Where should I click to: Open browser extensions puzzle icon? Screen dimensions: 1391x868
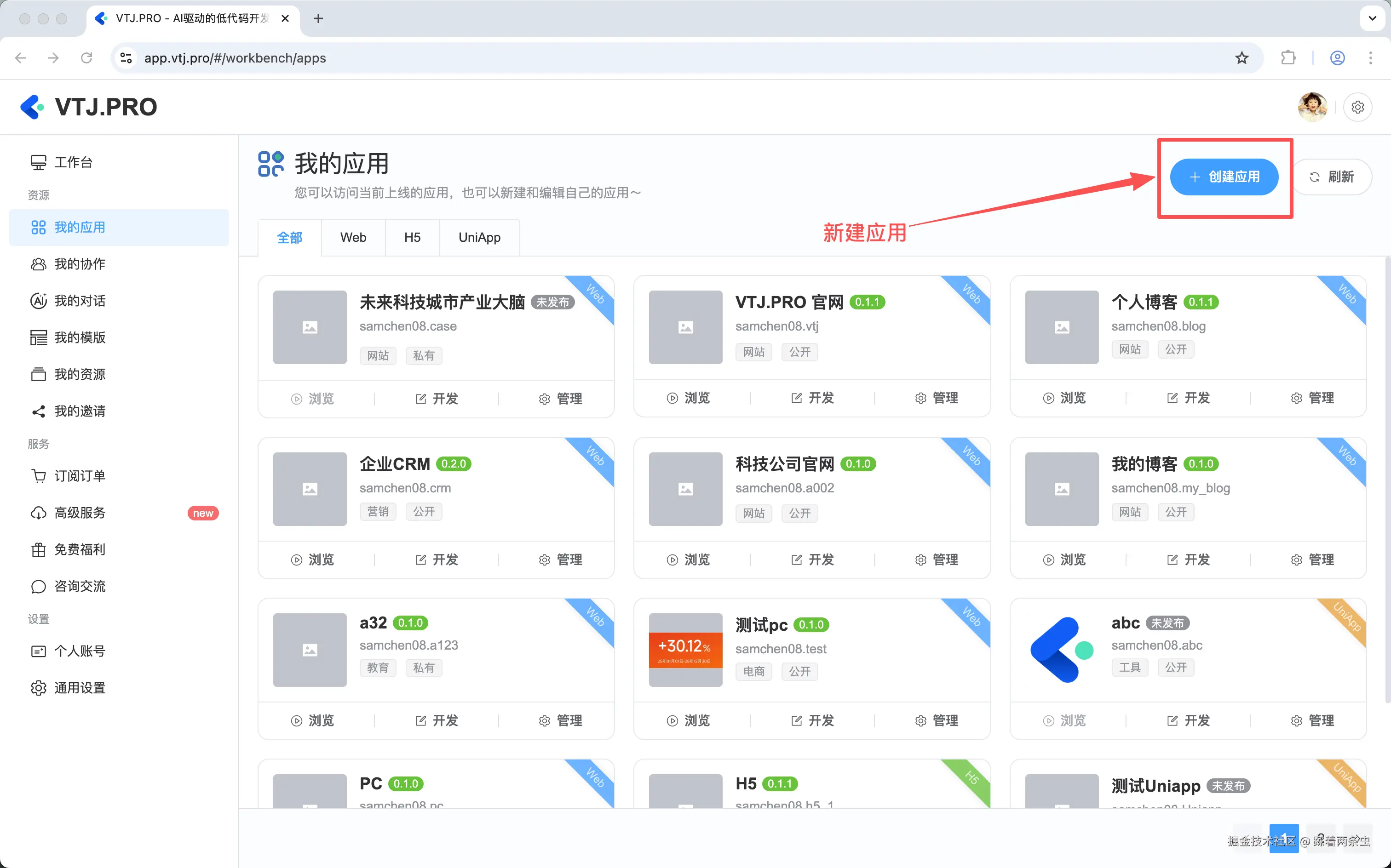click(x=1288, y=58)
